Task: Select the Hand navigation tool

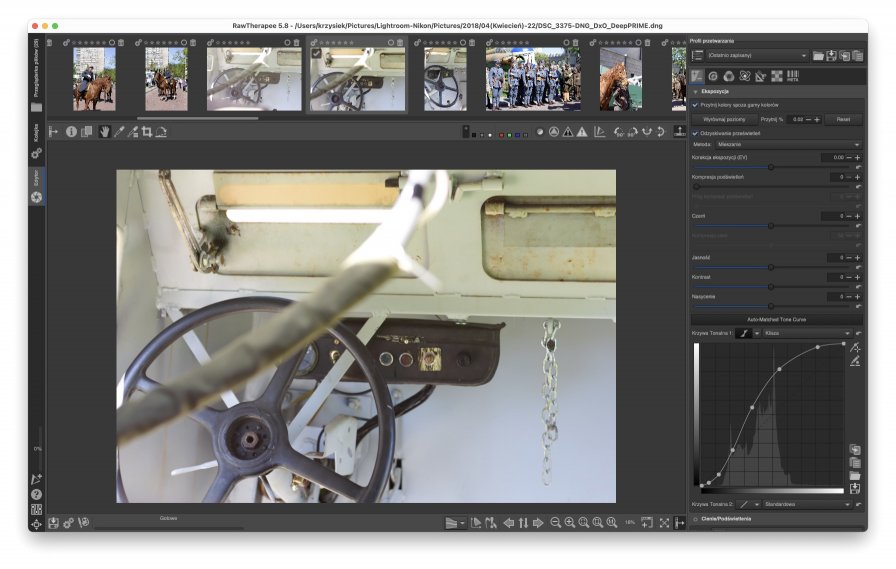Action: tap(103, 132)
